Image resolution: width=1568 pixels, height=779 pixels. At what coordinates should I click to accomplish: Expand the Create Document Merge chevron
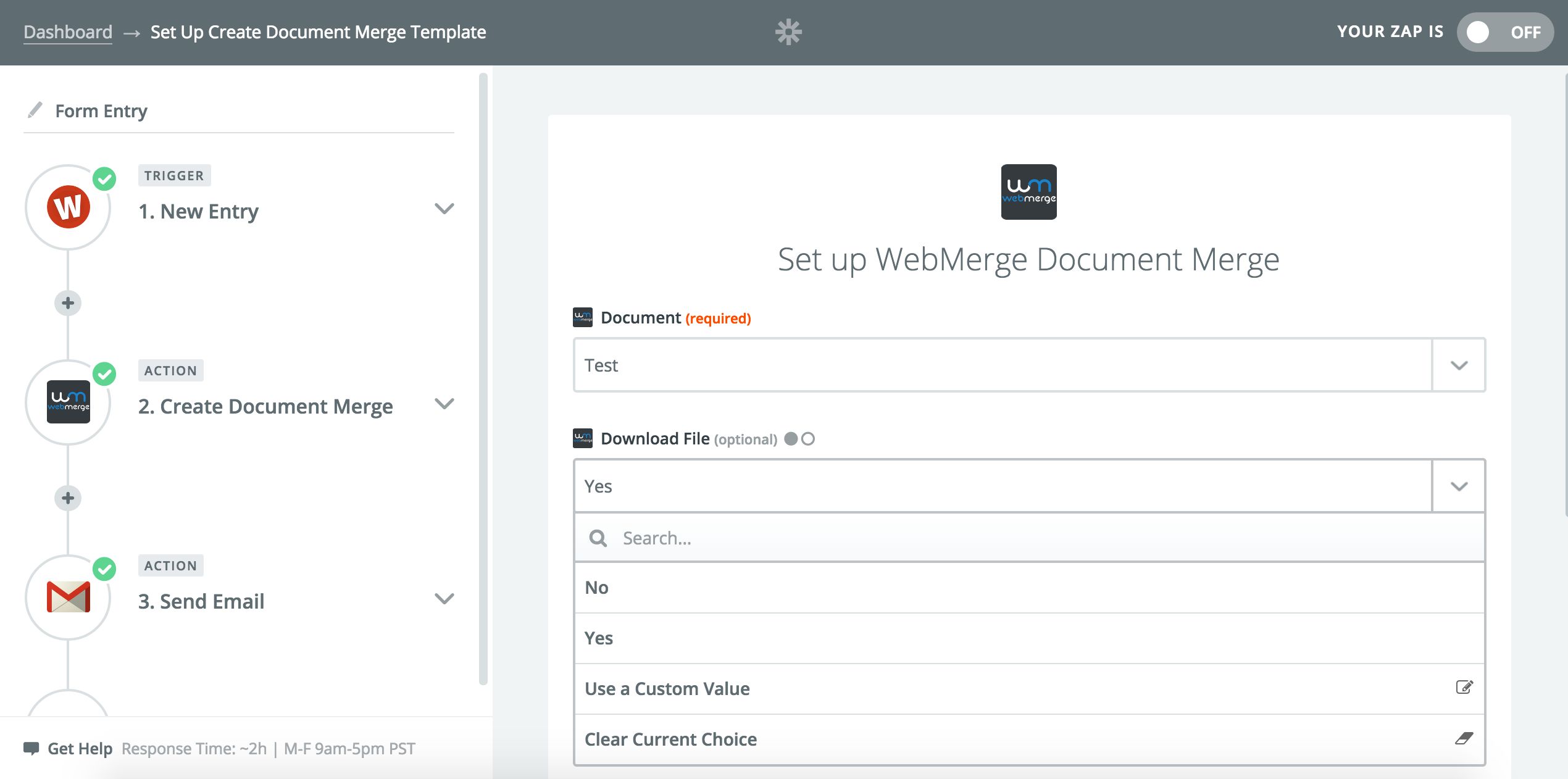pyautogui.click(x=444, y=404)
